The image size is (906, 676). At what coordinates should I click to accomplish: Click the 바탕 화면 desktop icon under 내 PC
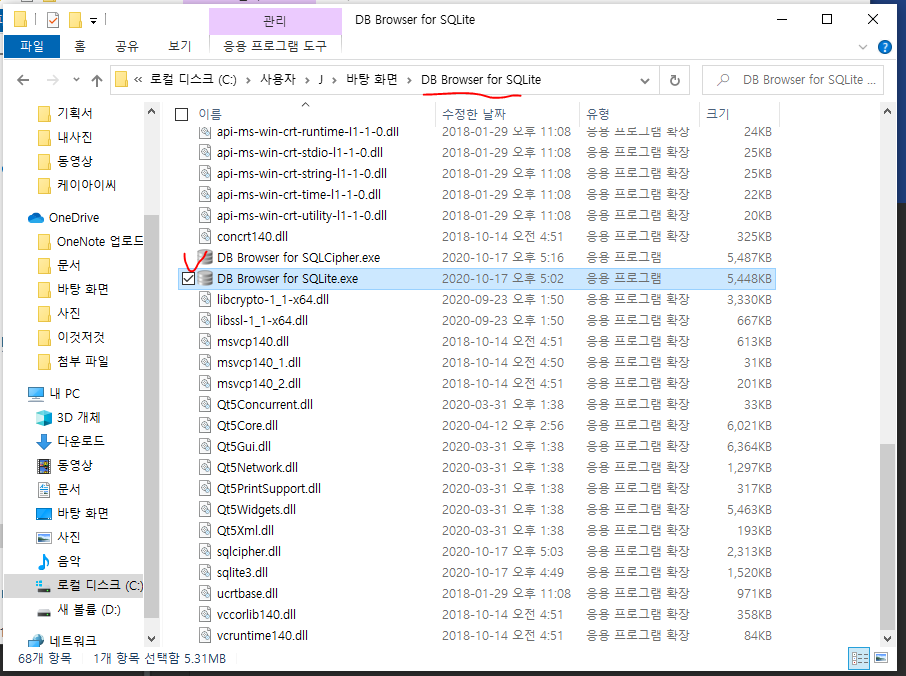pos(44,514)
